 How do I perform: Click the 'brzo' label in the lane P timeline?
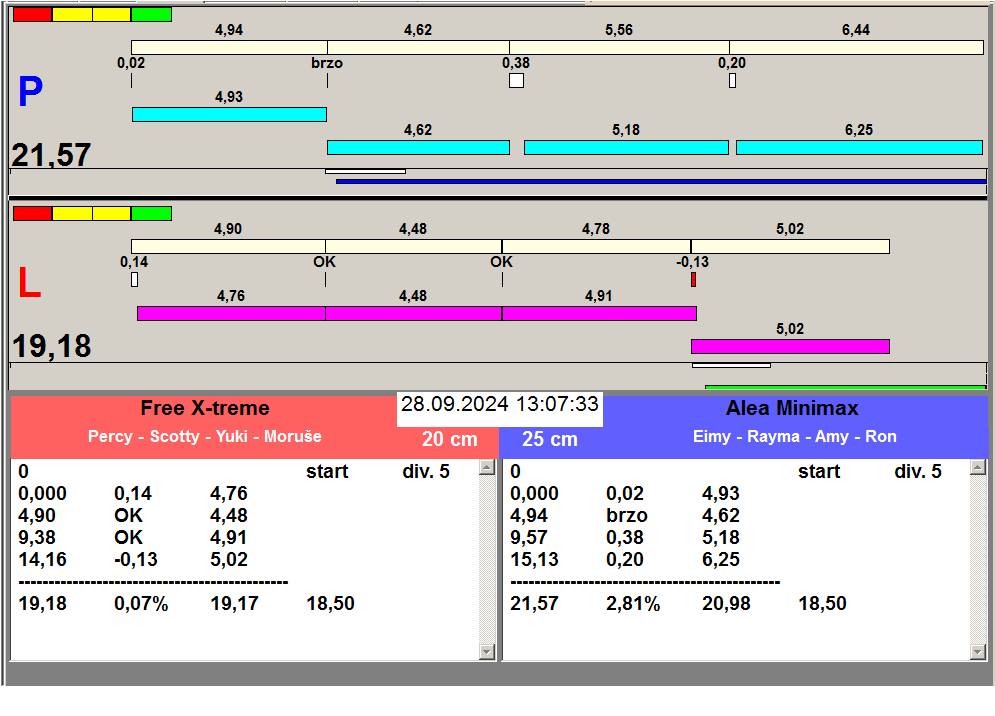[x=327, y=63]
